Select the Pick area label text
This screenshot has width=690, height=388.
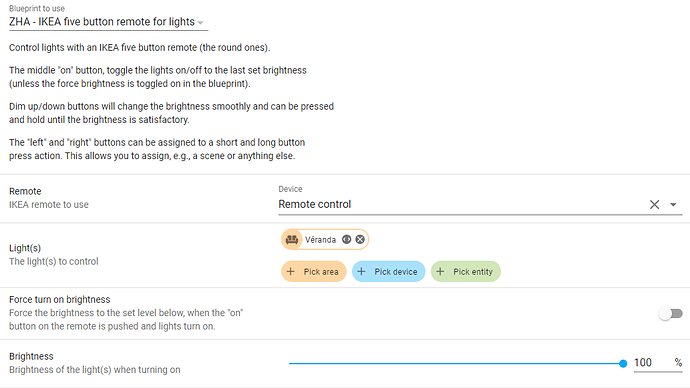tap(321, 272)
